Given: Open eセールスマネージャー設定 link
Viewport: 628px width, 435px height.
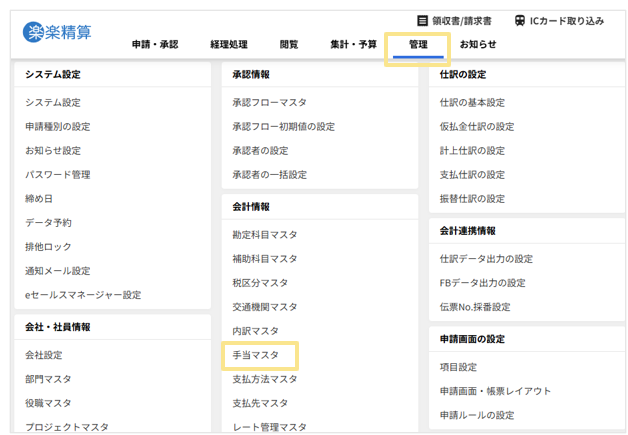Looking at the screenshot, I should (83, 295).
